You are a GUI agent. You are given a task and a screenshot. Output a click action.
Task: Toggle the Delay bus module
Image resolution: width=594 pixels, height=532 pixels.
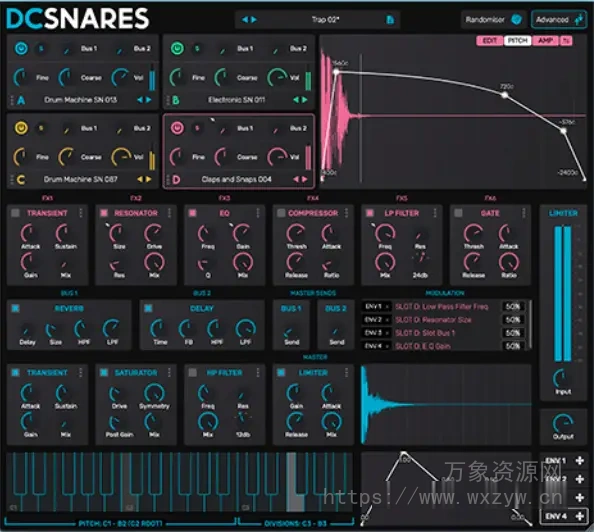[148, 308]
